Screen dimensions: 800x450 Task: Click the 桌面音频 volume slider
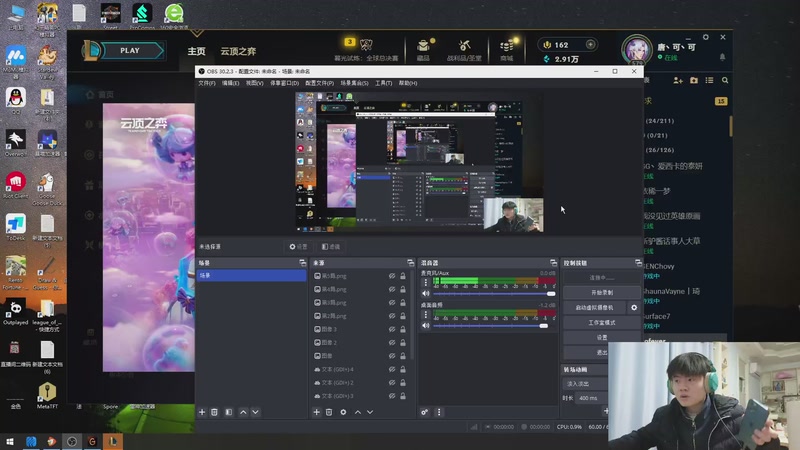click(494, 326)
